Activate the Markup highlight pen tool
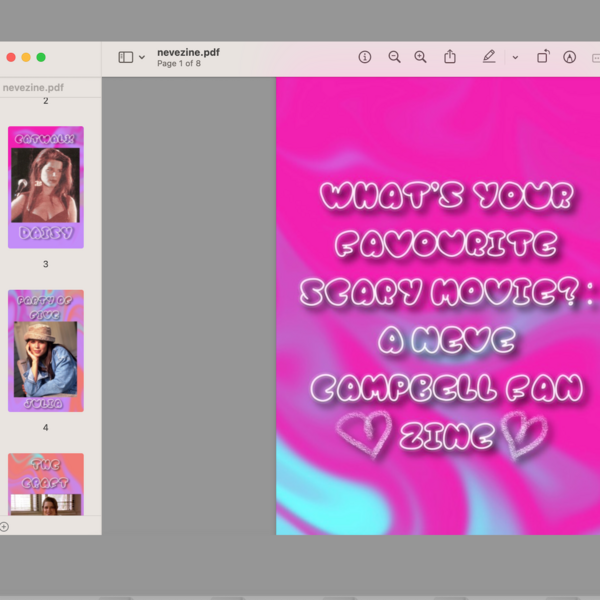The width and height of the screenshot is (600, 600). pos(489,57)
